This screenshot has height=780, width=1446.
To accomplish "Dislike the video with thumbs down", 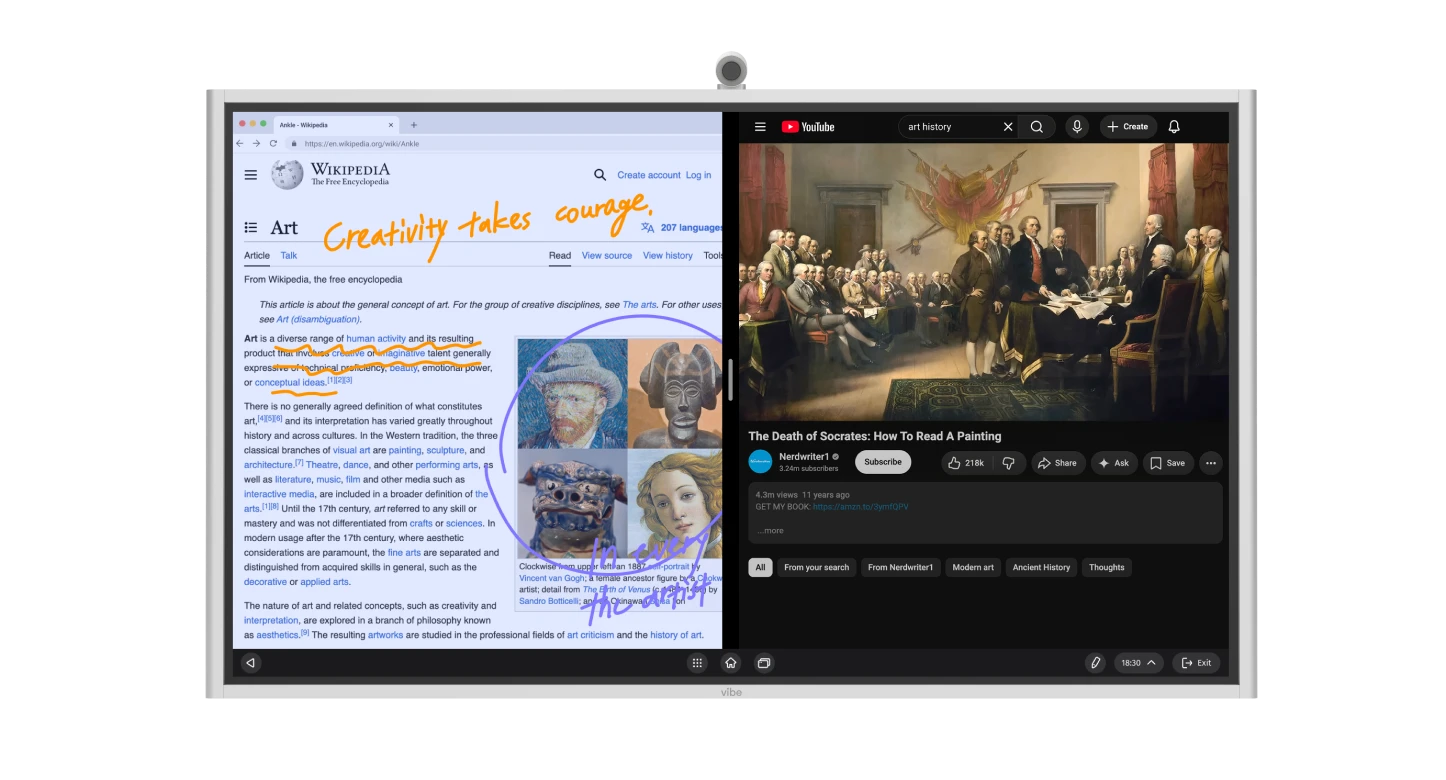I will (x=1008, y=463).
